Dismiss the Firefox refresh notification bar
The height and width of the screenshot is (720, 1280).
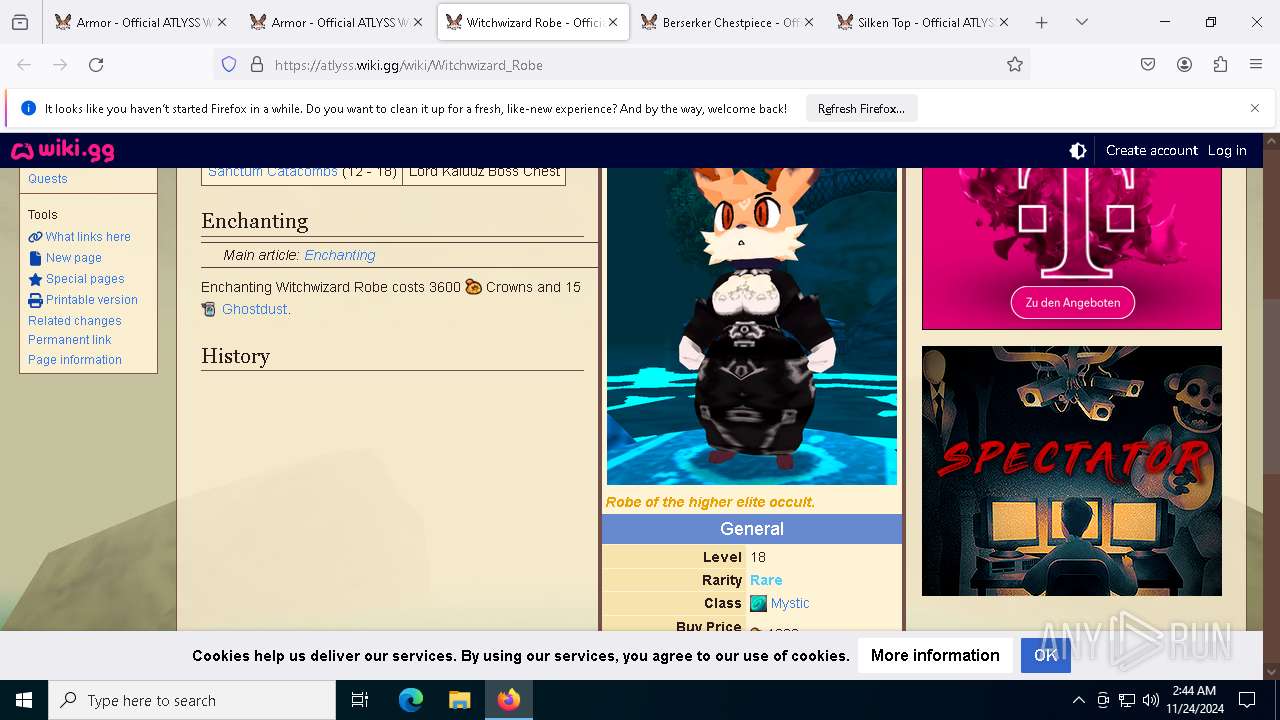(x=1255, y=108)
